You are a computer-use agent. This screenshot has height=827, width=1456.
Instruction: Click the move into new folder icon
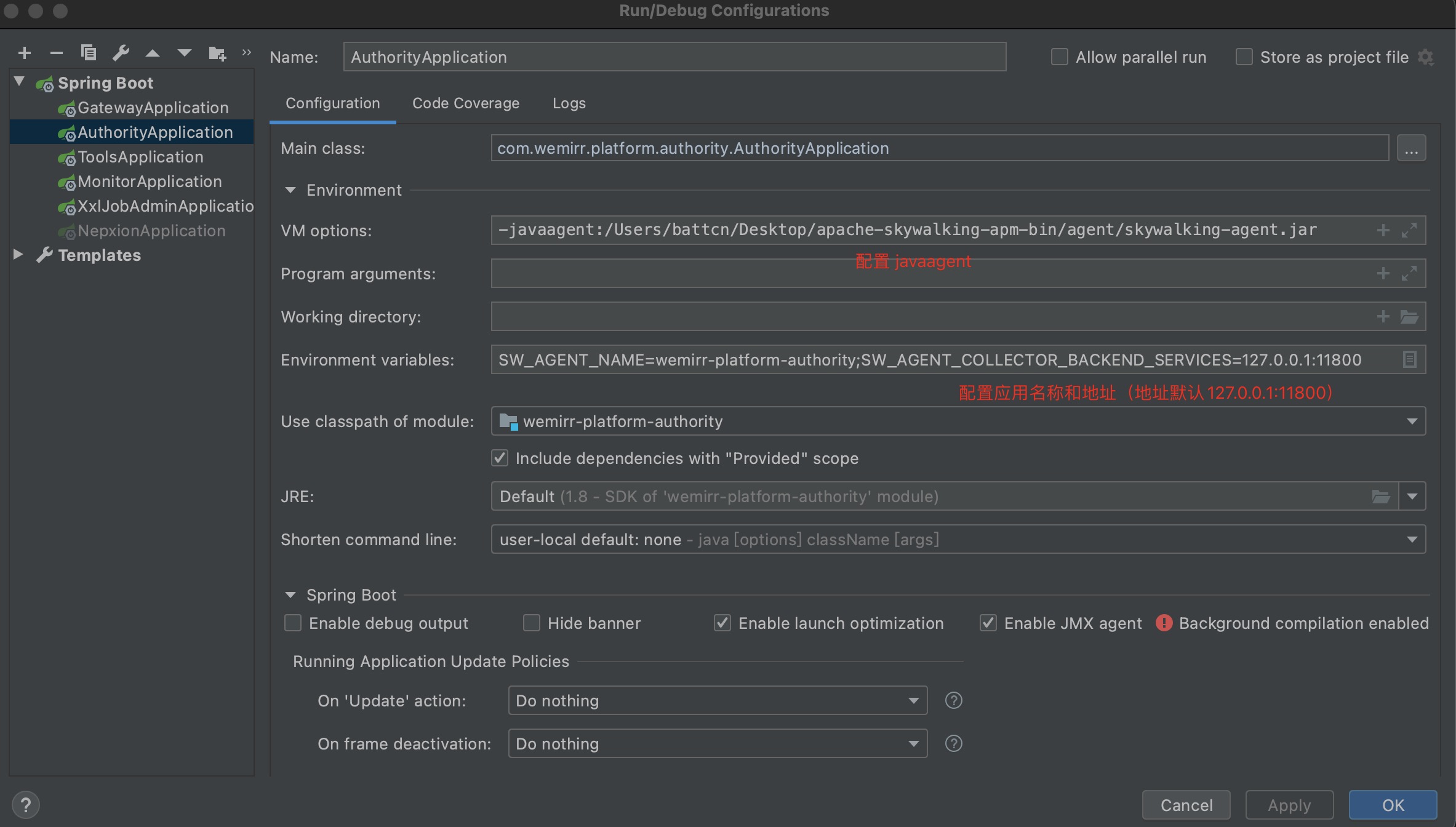(x=217, y=54)
